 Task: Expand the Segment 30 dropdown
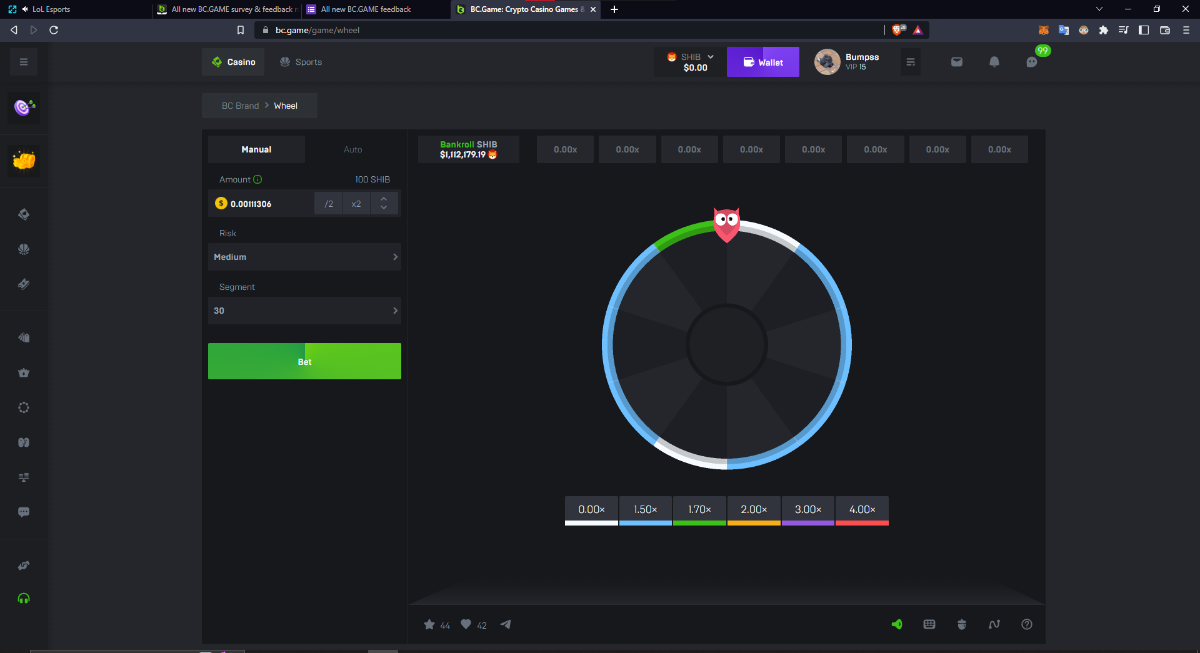pos(304,311)
